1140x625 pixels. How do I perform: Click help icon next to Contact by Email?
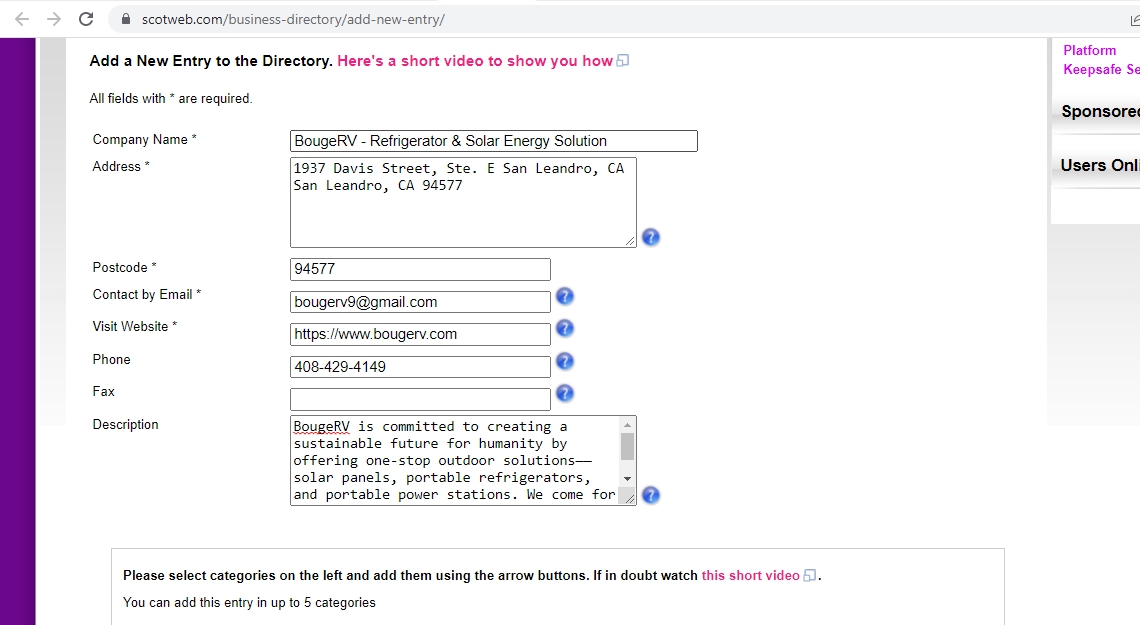coord(564,296)
